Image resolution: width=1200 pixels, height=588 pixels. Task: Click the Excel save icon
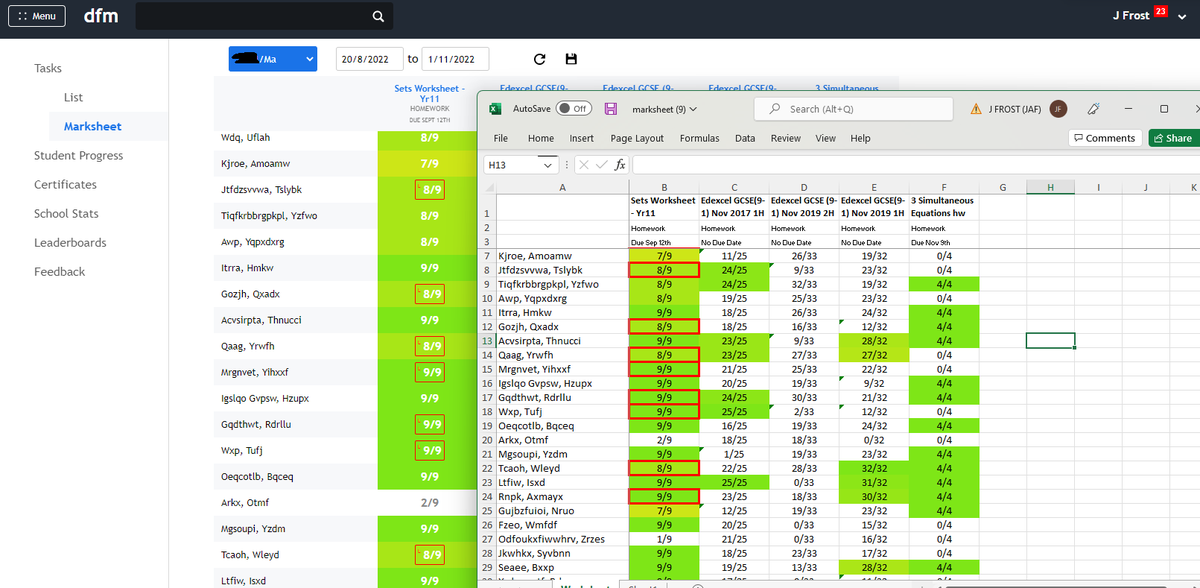click(610, 108)
